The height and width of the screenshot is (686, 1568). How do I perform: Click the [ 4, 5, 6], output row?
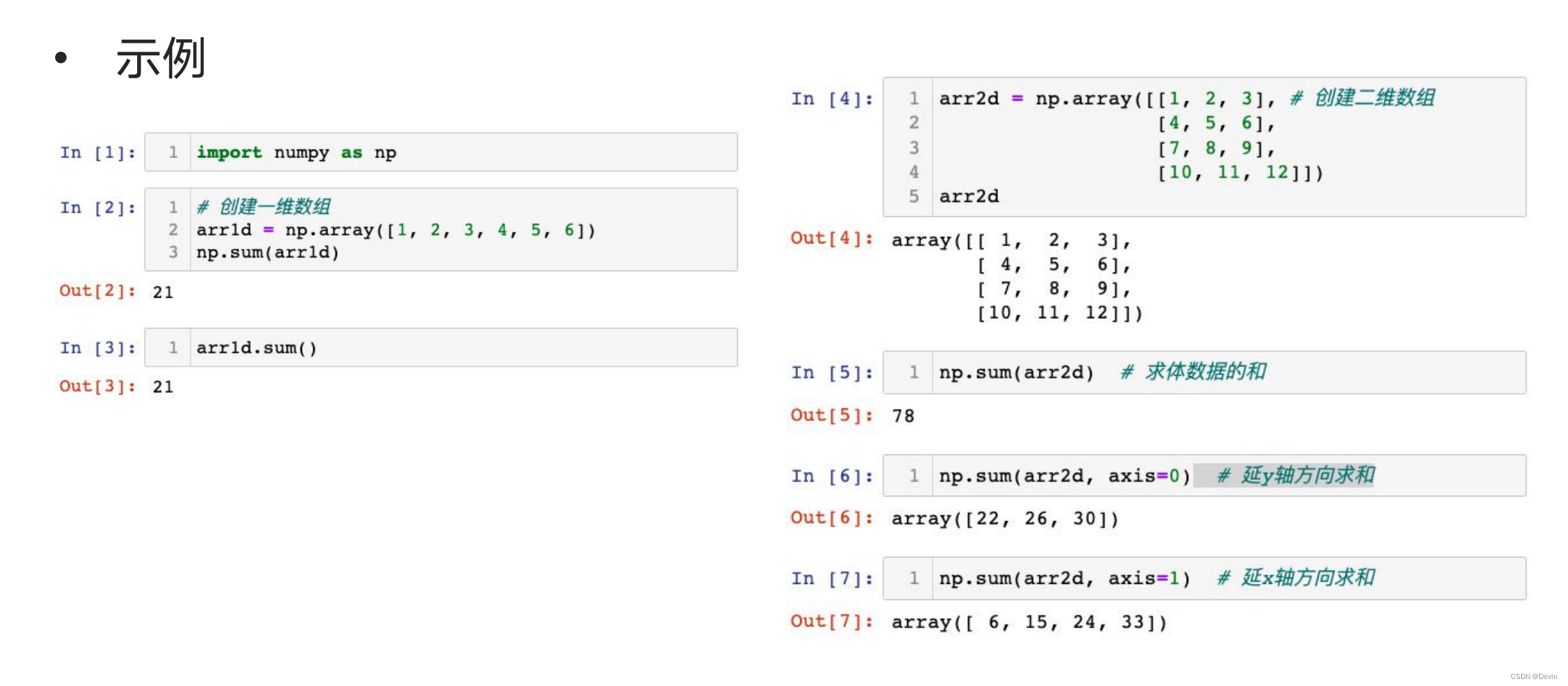[x=1054, y=265]
